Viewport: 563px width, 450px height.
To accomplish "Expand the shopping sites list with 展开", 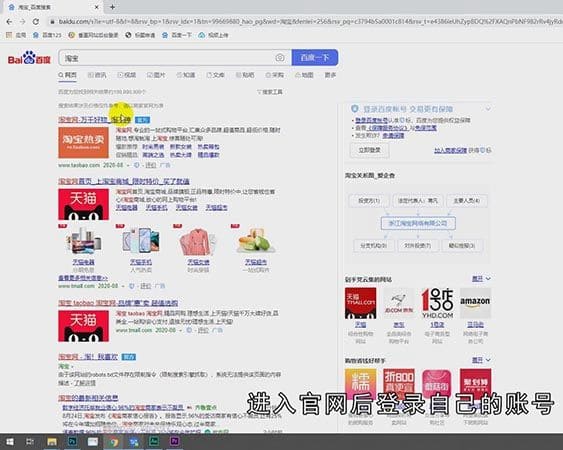I will click(481, 279).
